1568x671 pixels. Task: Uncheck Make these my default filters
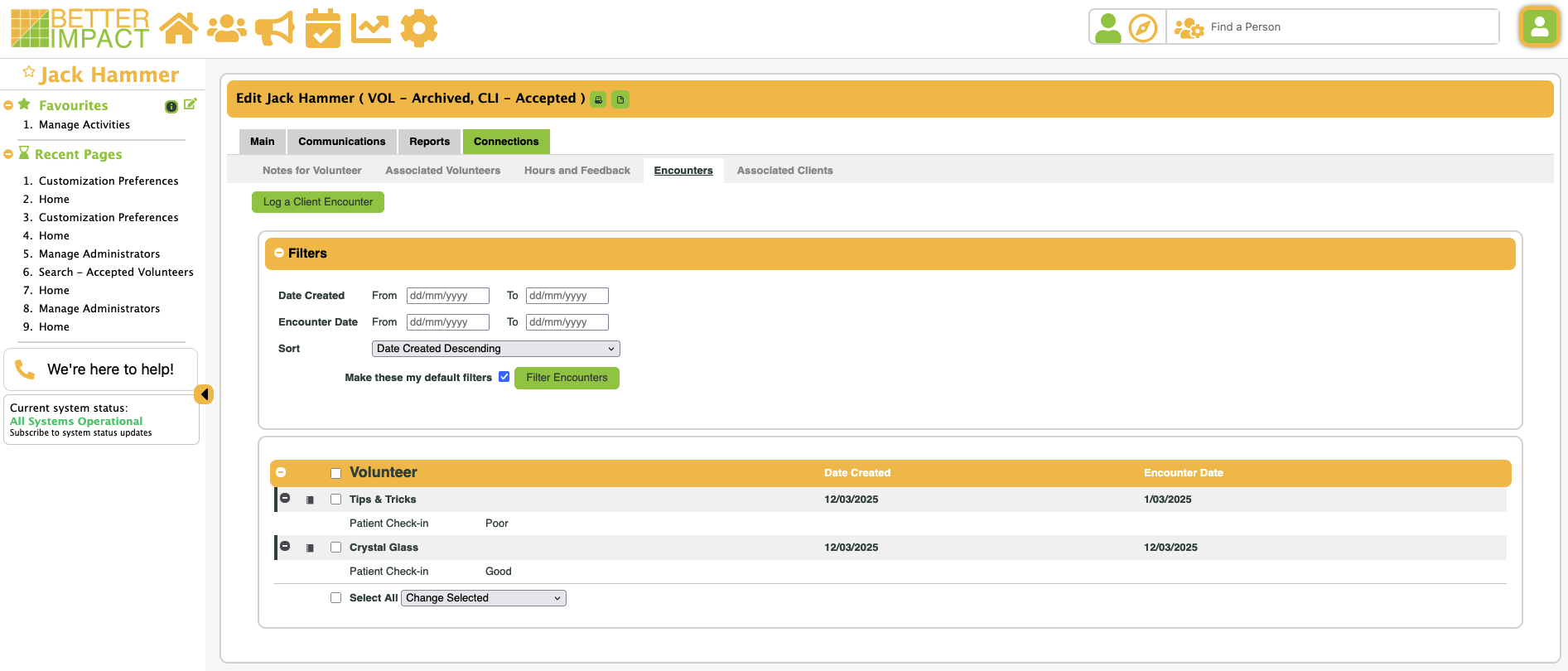tap(504, 377)
